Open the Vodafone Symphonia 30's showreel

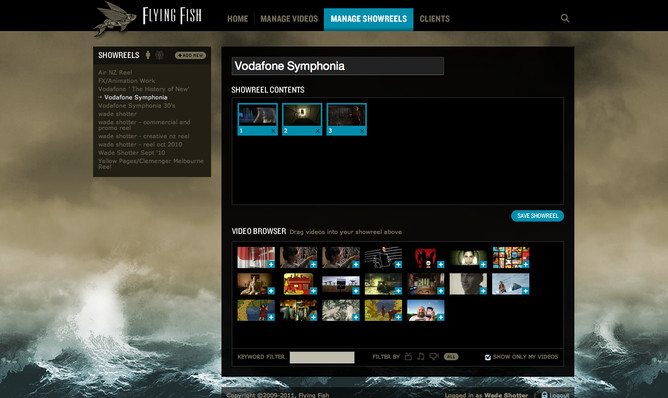(x=136, y=106)
